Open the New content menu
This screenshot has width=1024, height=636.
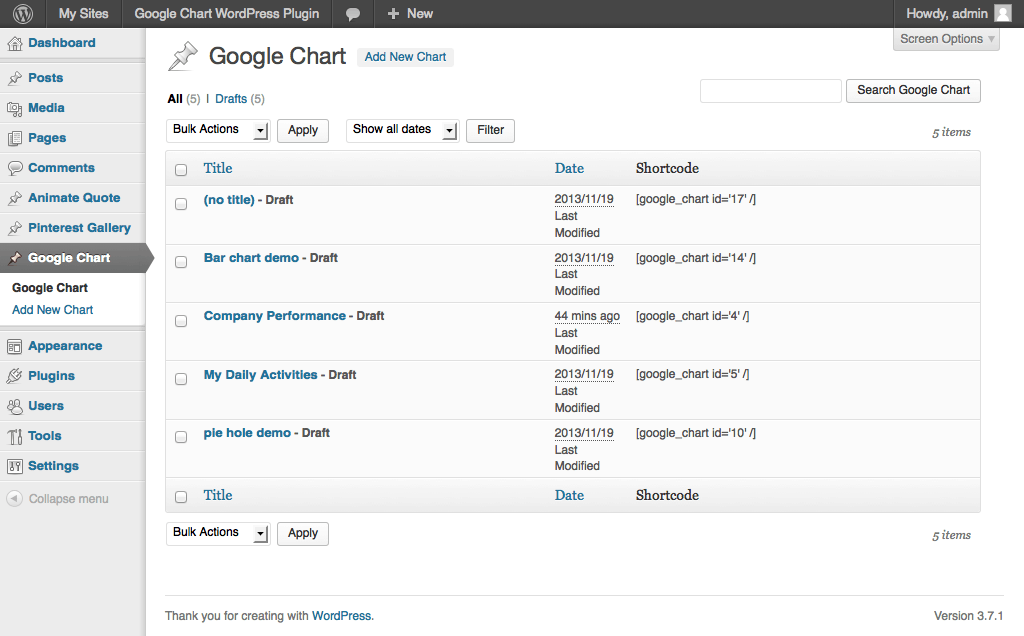[410, 14]
